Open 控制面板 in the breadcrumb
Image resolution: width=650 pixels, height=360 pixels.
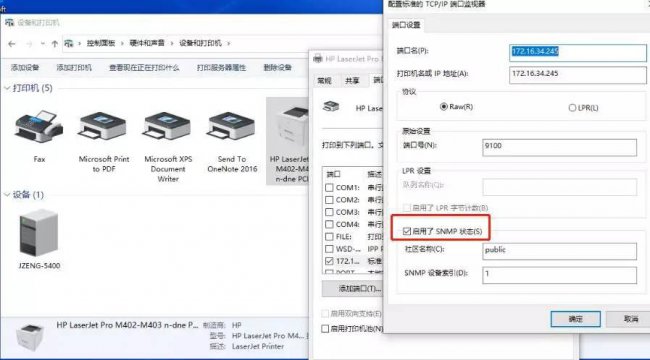coord(101,43)
